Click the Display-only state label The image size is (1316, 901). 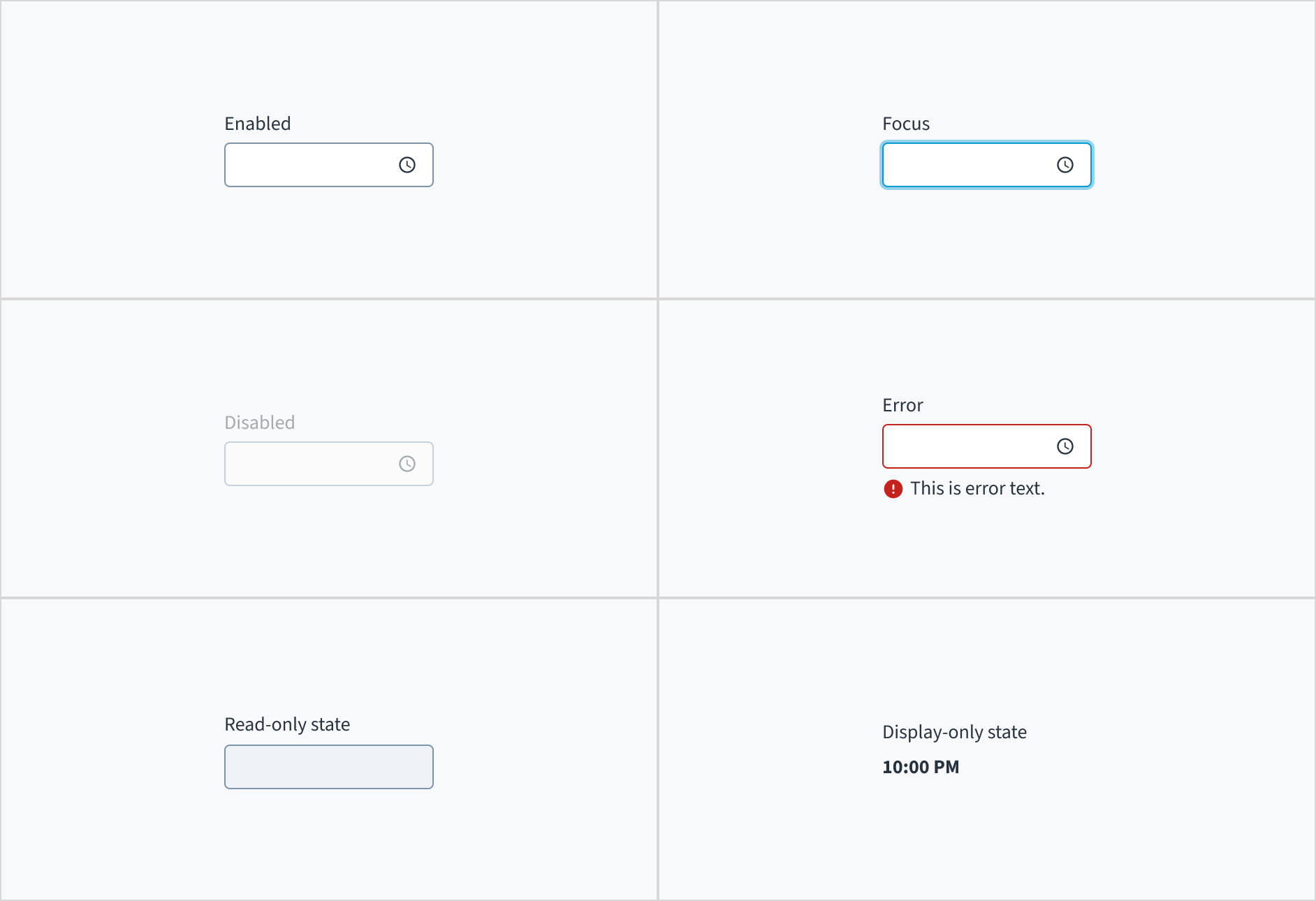pyautogui.click(x=954, y=731)
